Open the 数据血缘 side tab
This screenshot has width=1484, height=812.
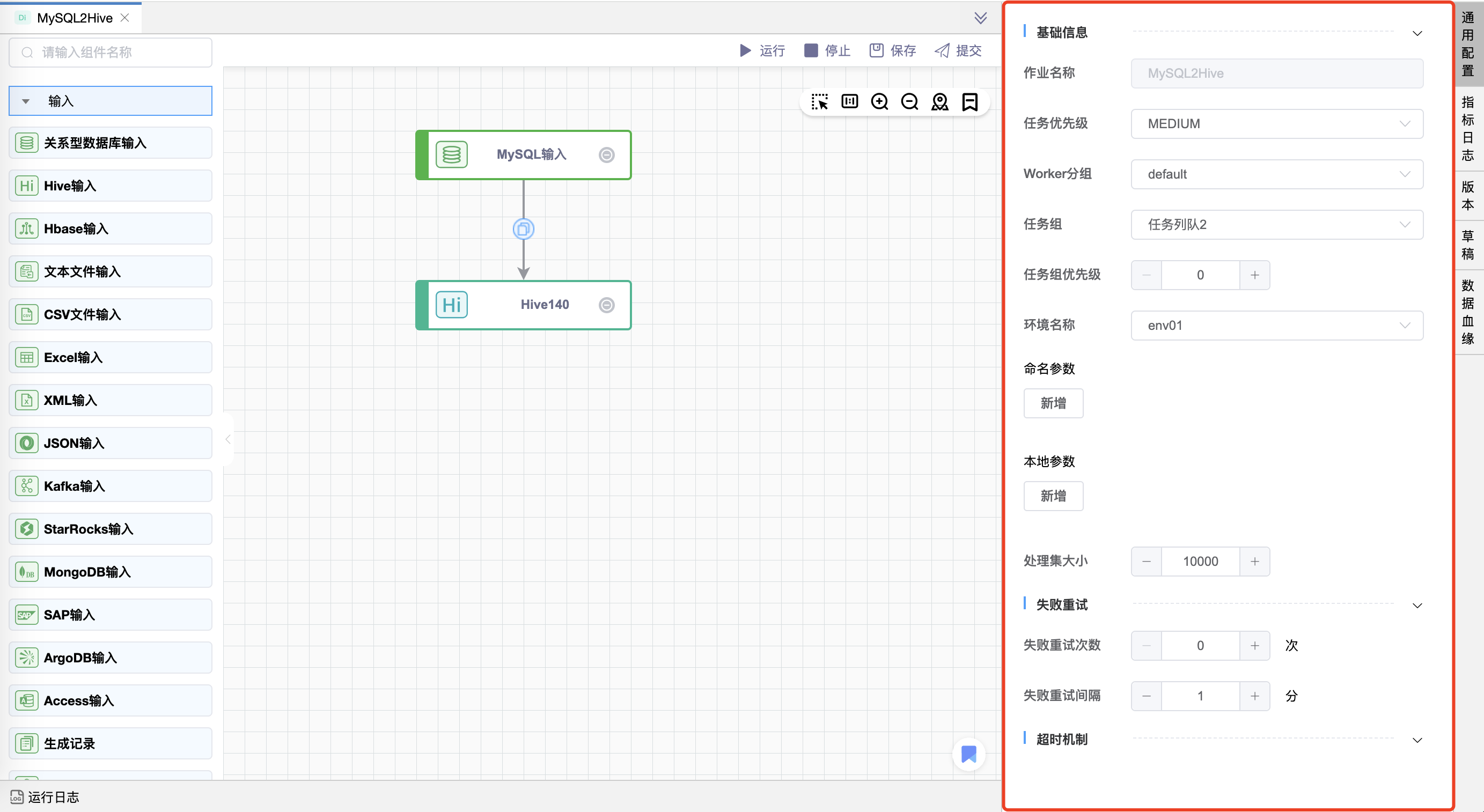1467,312
